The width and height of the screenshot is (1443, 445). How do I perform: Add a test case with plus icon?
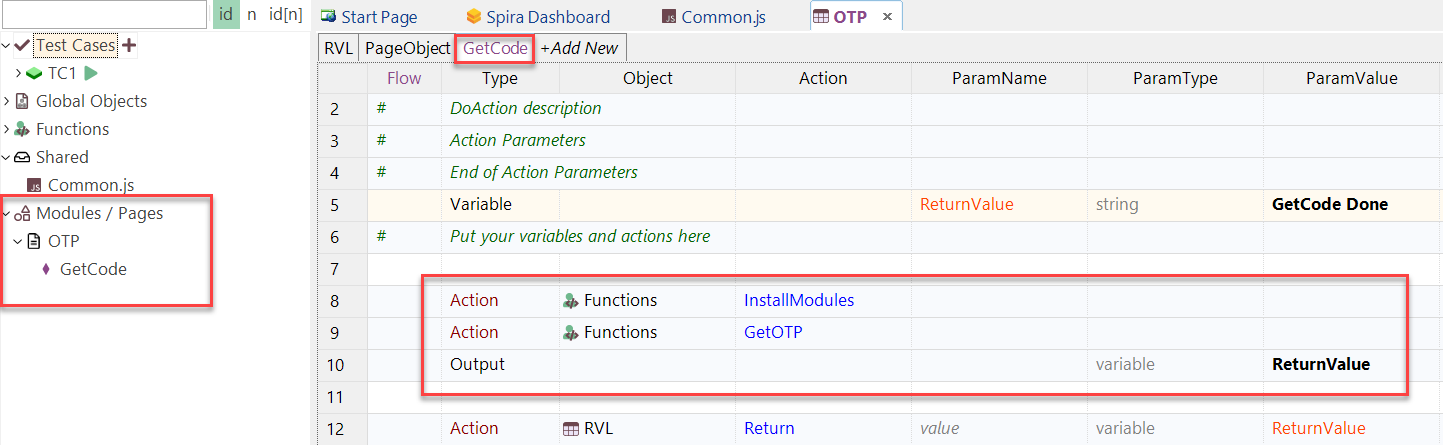[129, 45]
